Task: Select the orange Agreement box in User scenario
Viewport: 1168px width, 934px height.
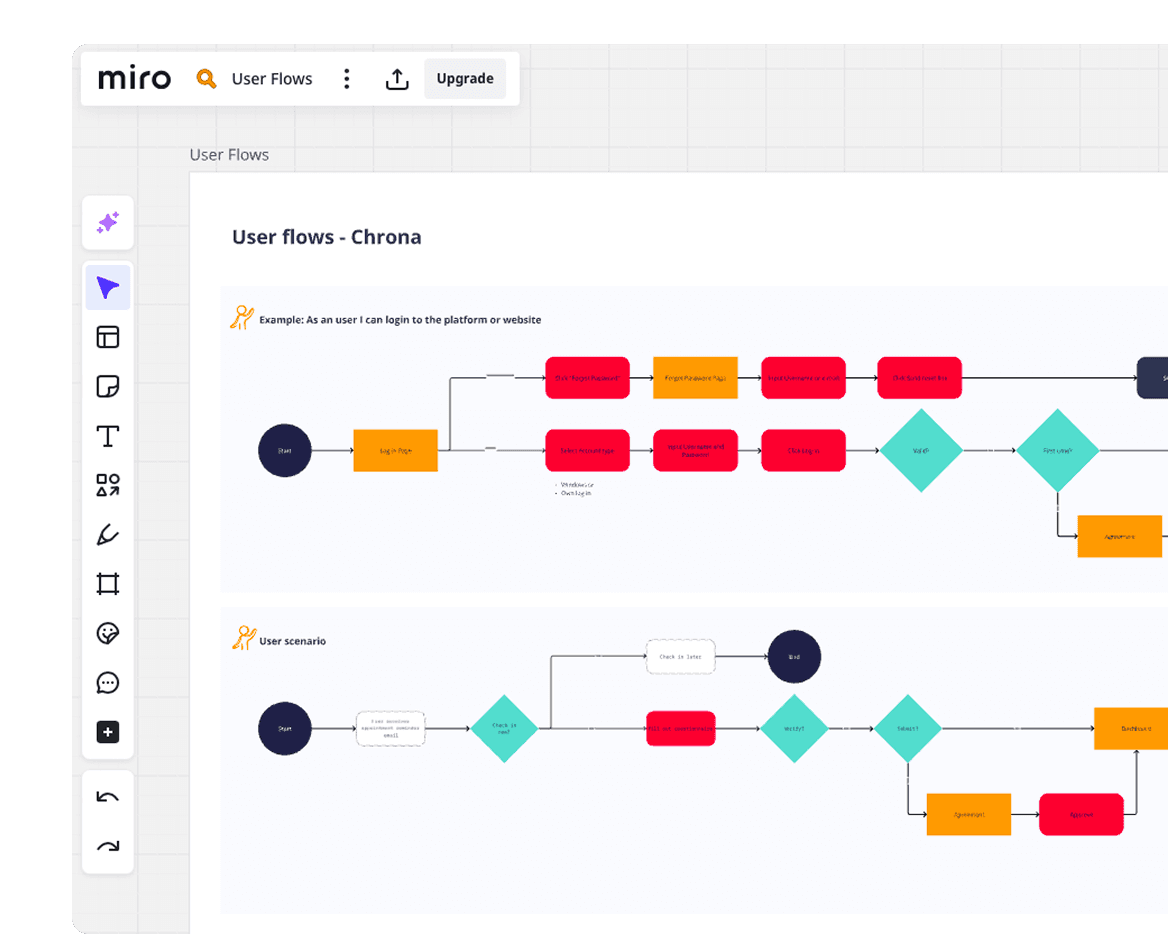Action: (x=969, y=814)
